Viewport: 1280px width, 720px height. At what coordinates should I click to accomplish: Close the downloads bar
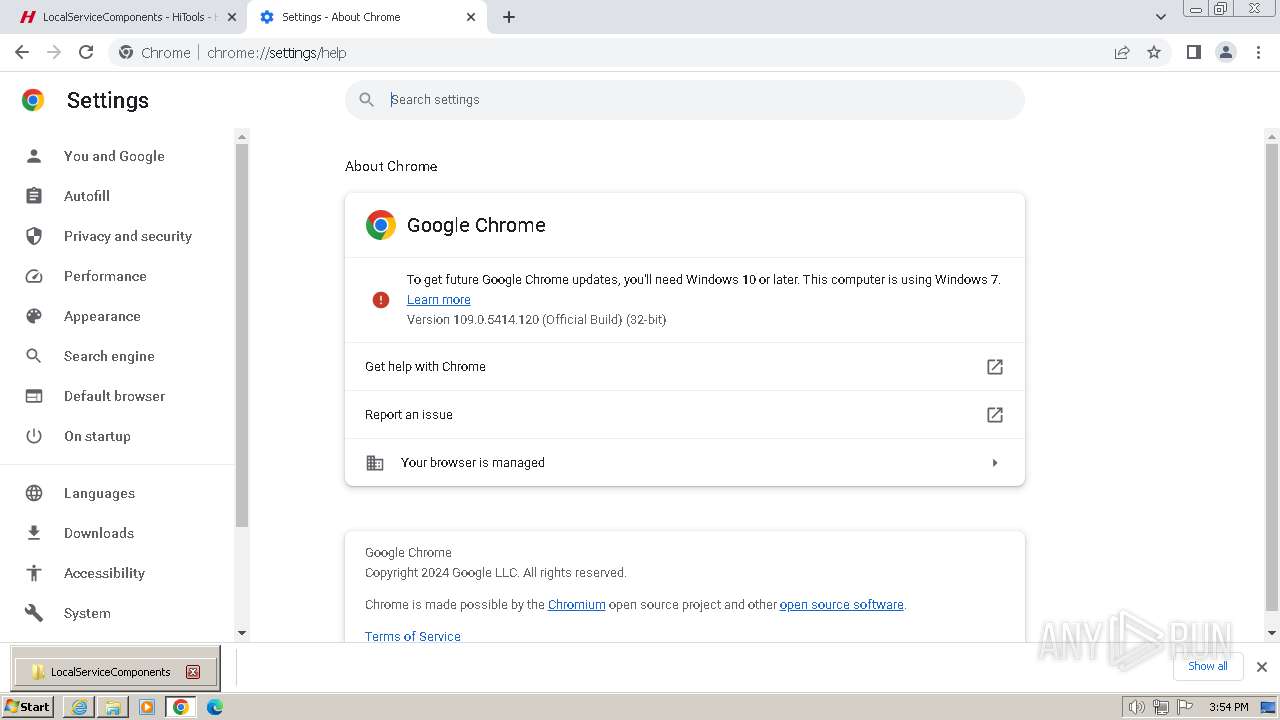click(x=1261, y=667)
